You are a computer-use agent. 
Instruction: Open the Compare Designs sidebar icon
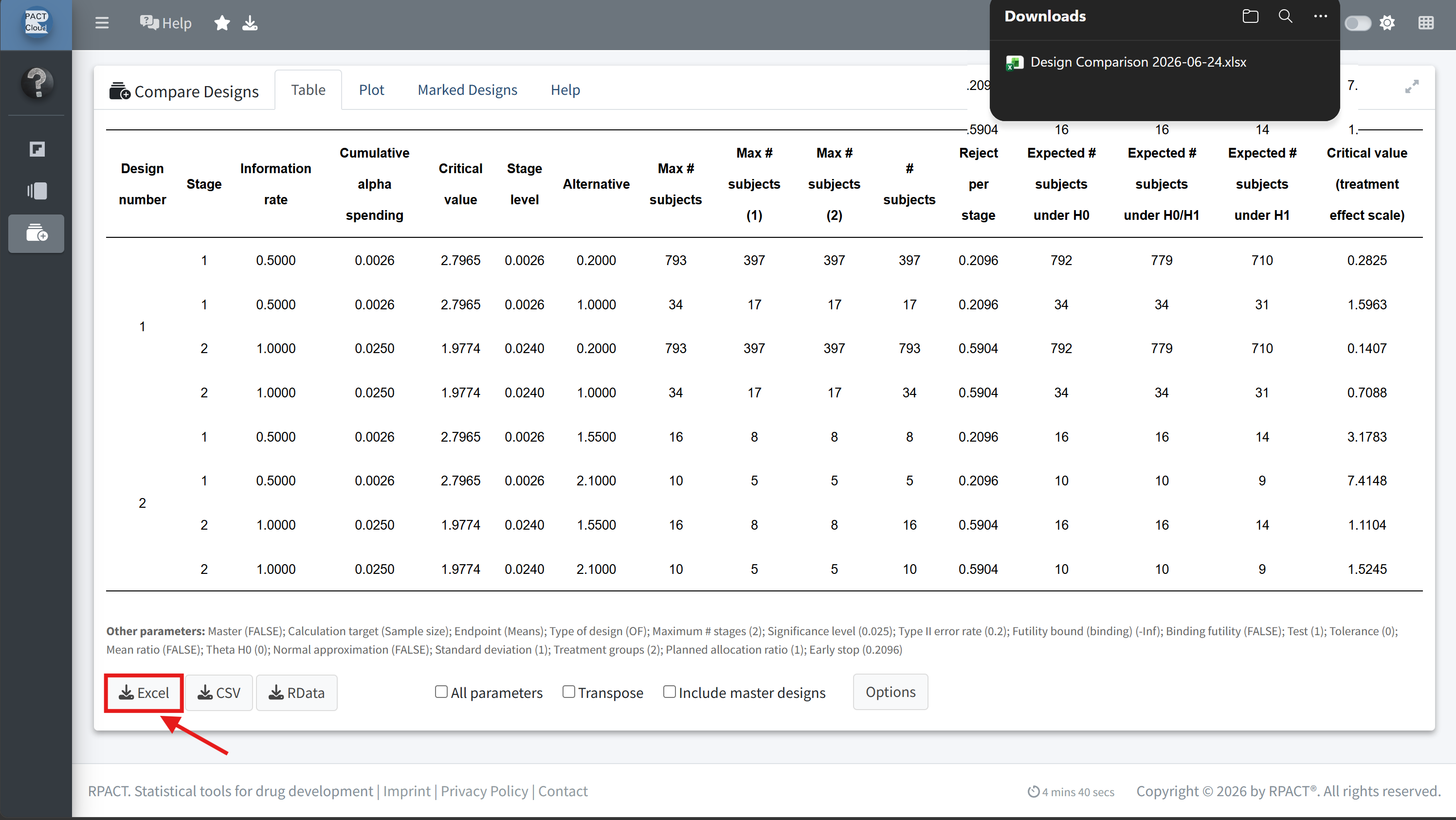(36, 233)
